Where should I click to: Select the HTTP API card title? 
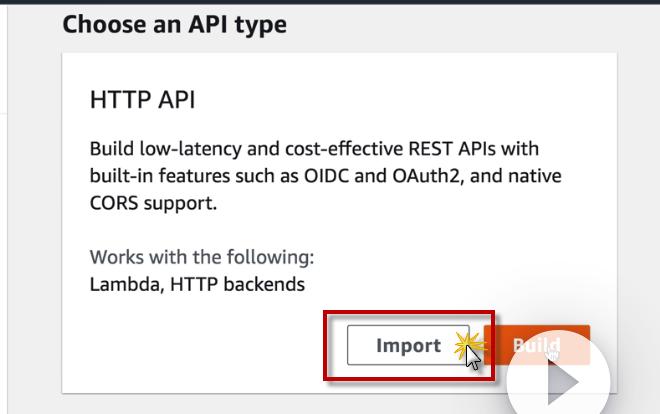pyautogui.click(x=143, y=100)
